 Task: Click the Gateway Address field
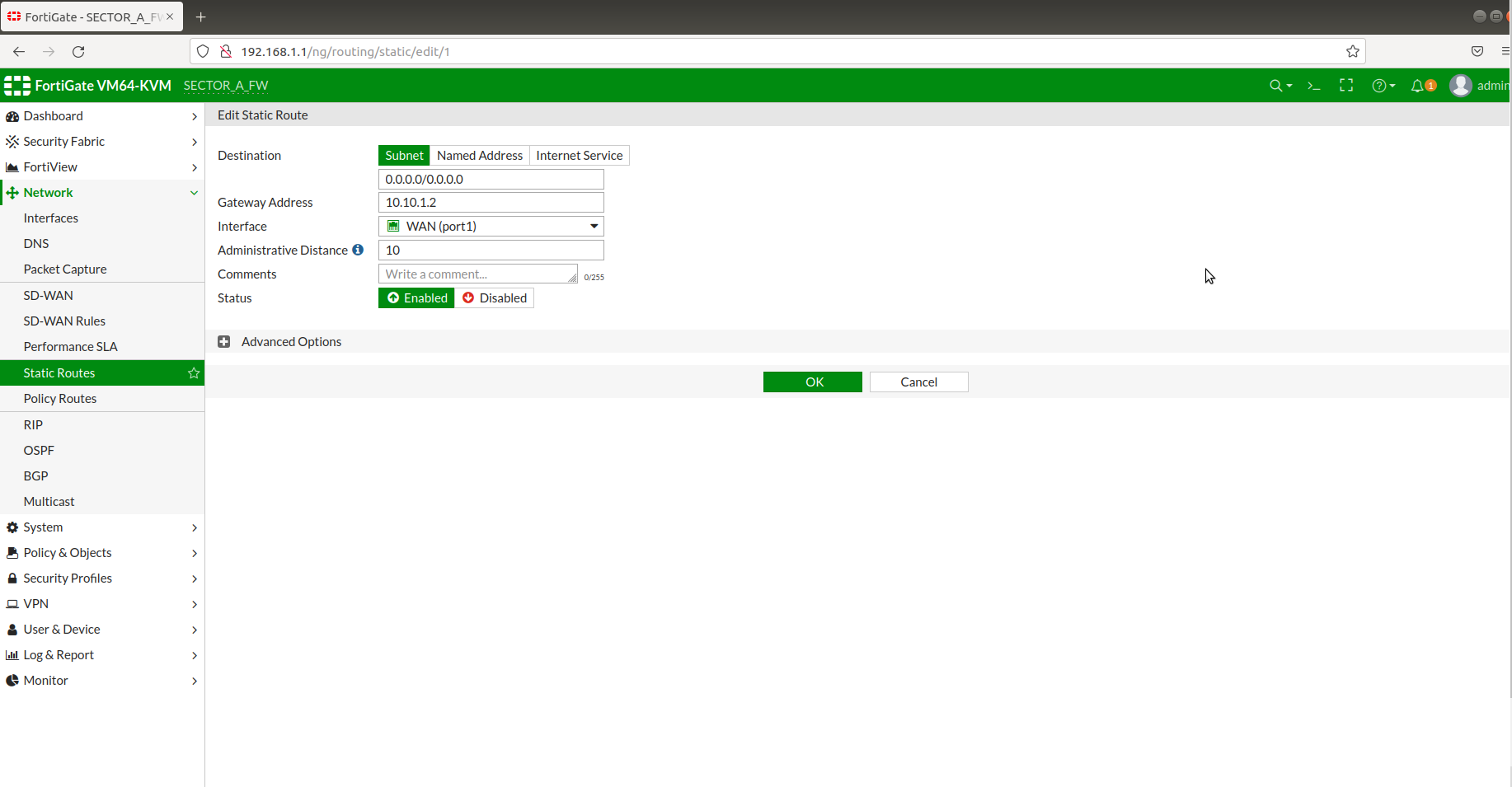[x=491, y=202]
